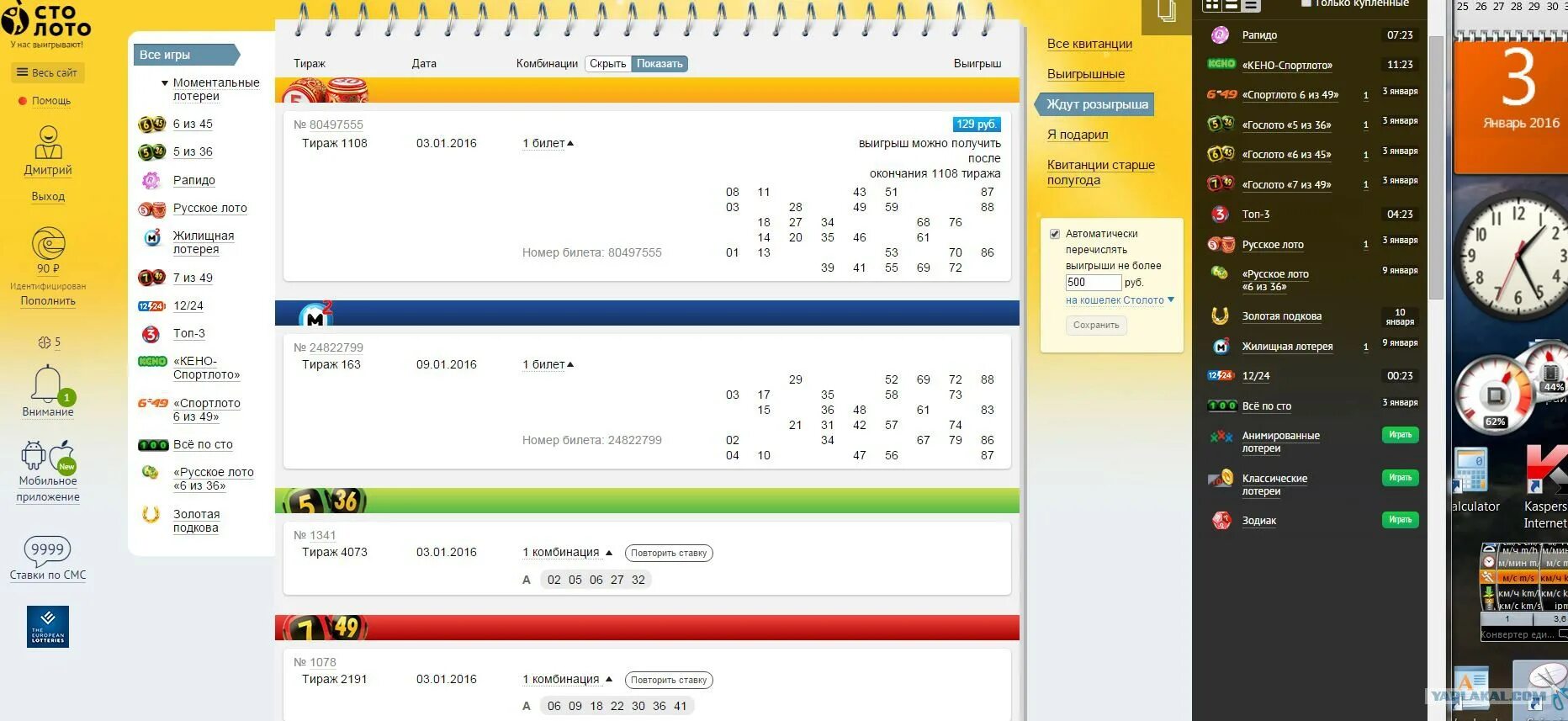1568x721 pixels.
Task: Collapse 1 комбинация of Тираж 4073
Action: pyautogui.click(x=567, y=553)
